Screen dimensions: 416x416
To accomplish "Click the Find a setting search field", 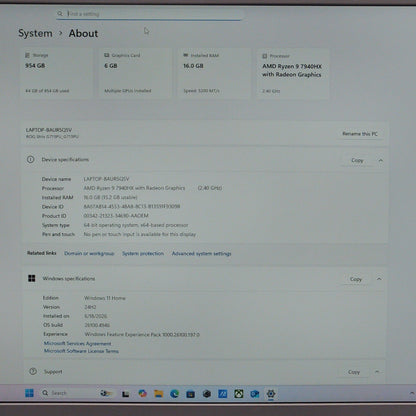I will (x=149, y=14).
